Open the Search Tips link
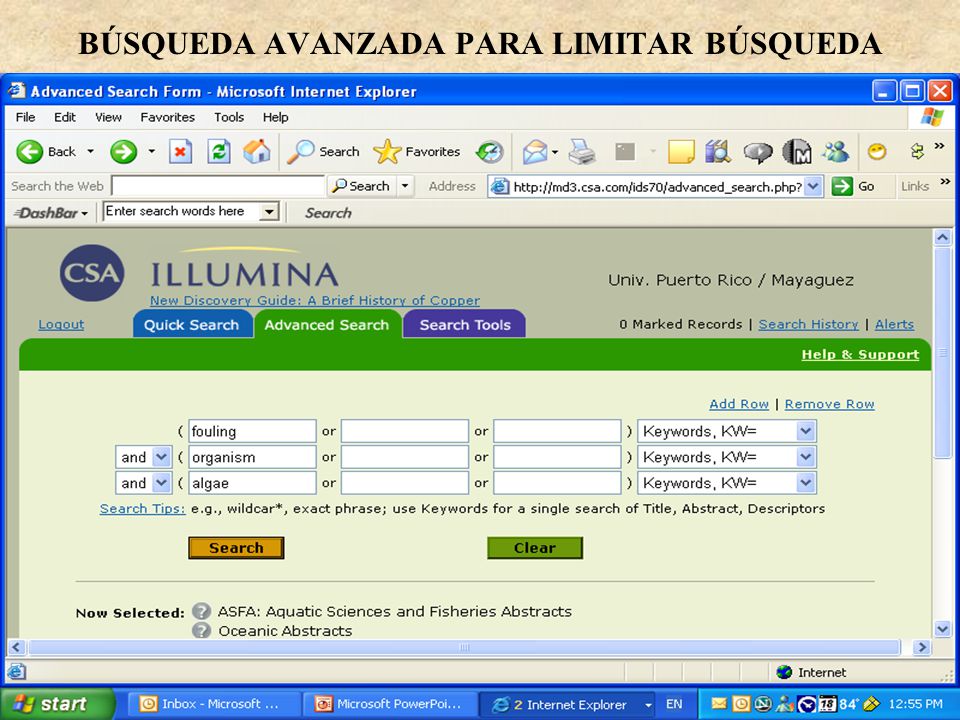 point(142,509)
